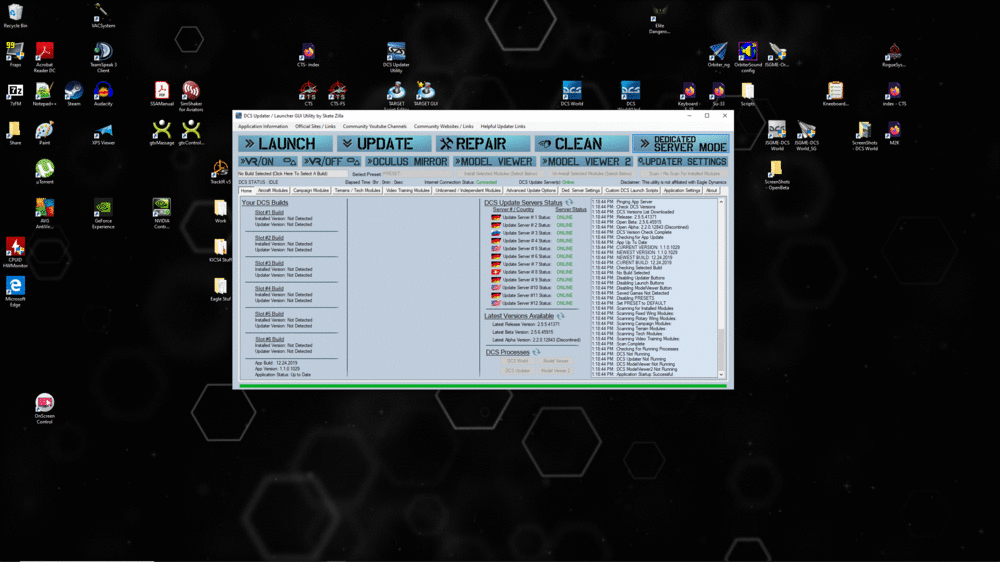Click the Slot #6 Build link

tap(269, 340)
